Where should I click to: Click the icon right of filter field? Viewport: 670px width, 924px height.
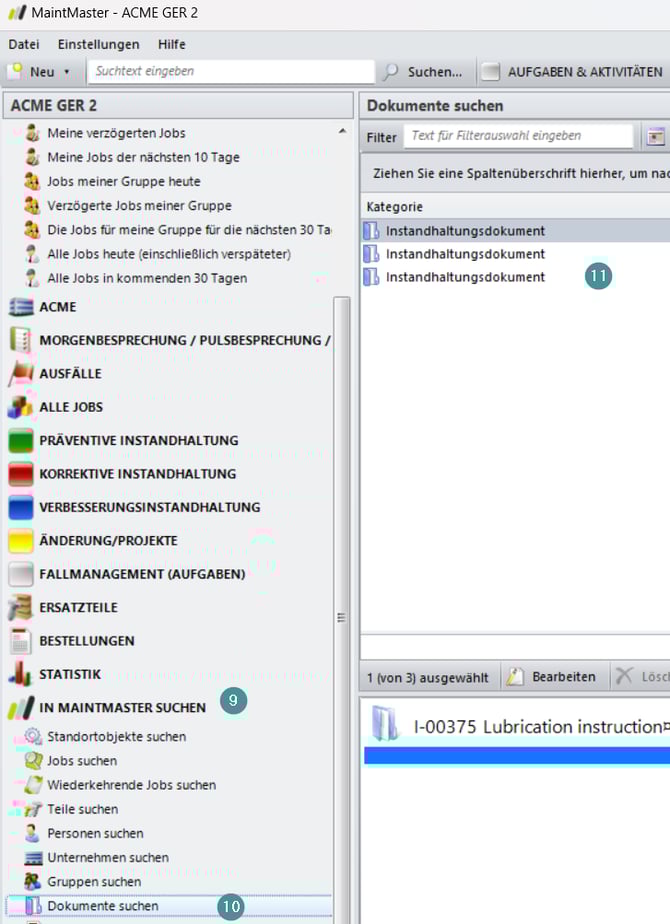[x=656, y=137]
